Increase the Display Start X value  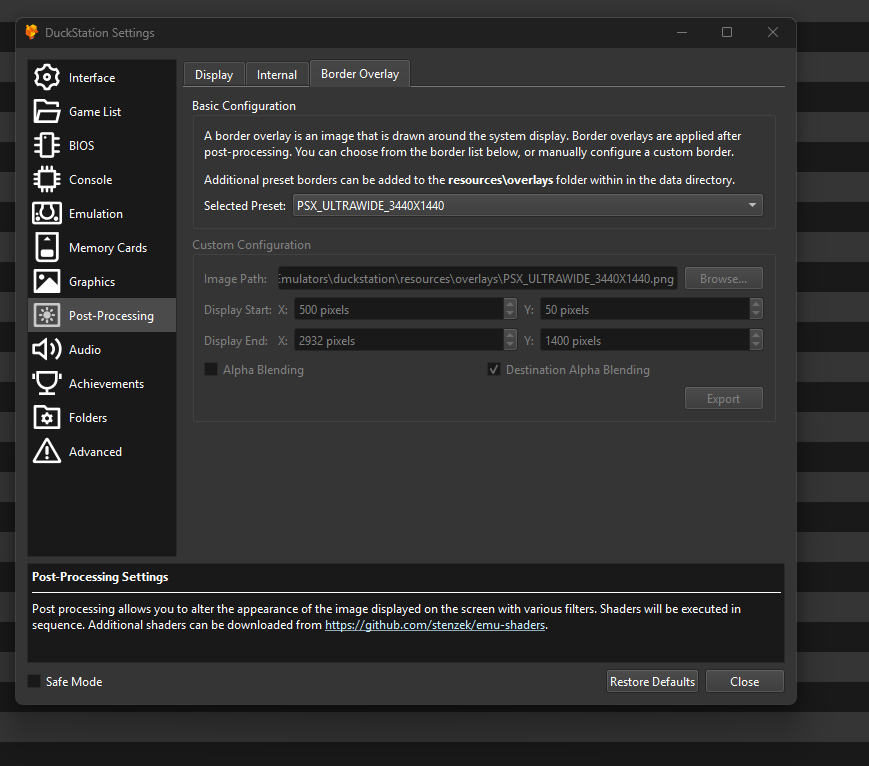pos(510,304)
